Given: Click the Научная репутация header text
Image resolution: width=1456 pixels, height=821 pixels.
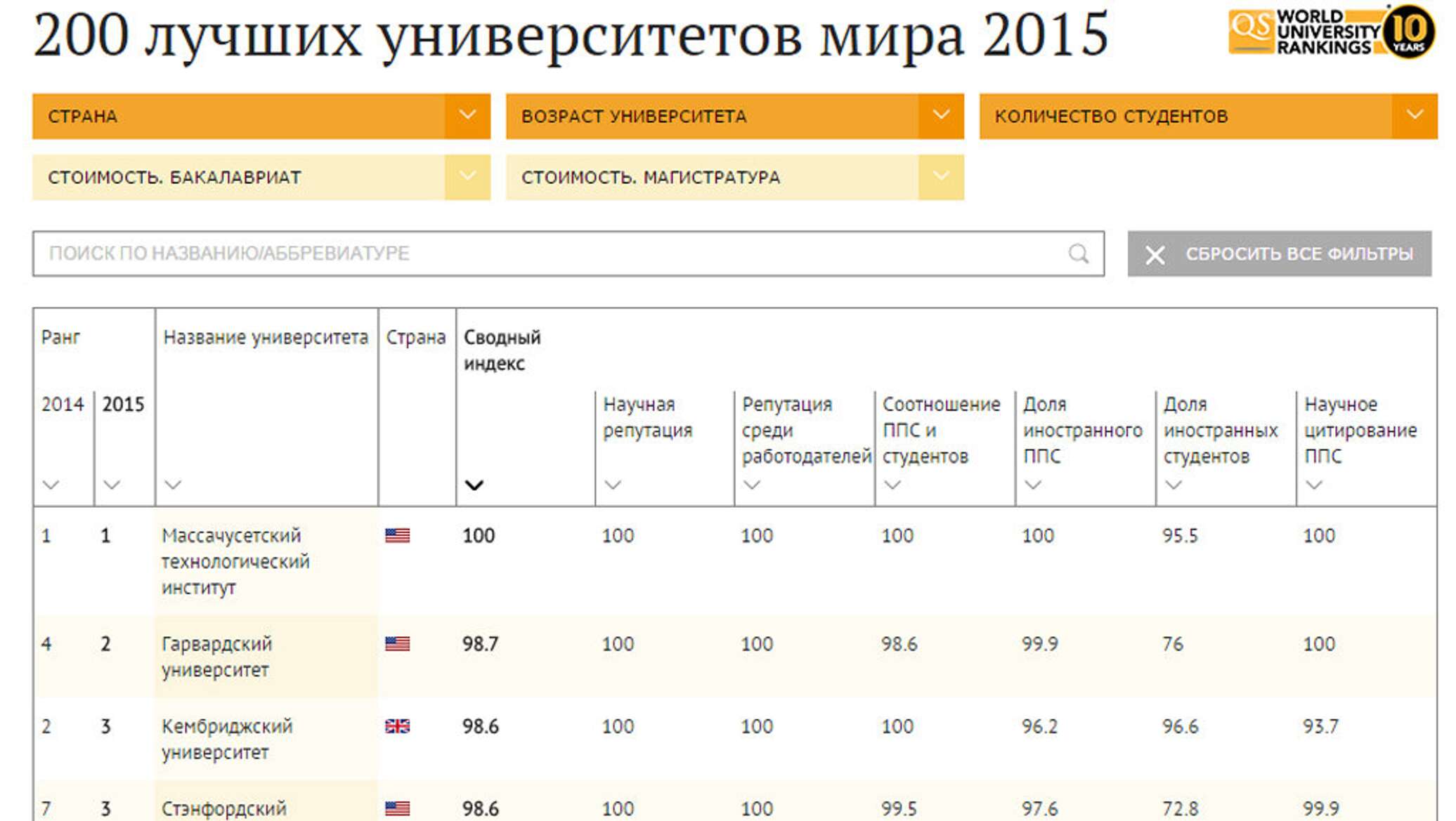Looking at the screenshot, I should point(648,417).
